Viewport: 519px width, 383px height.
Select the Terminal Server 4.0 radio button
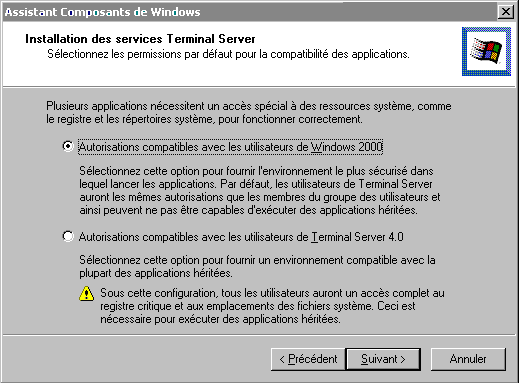point(68,236)
